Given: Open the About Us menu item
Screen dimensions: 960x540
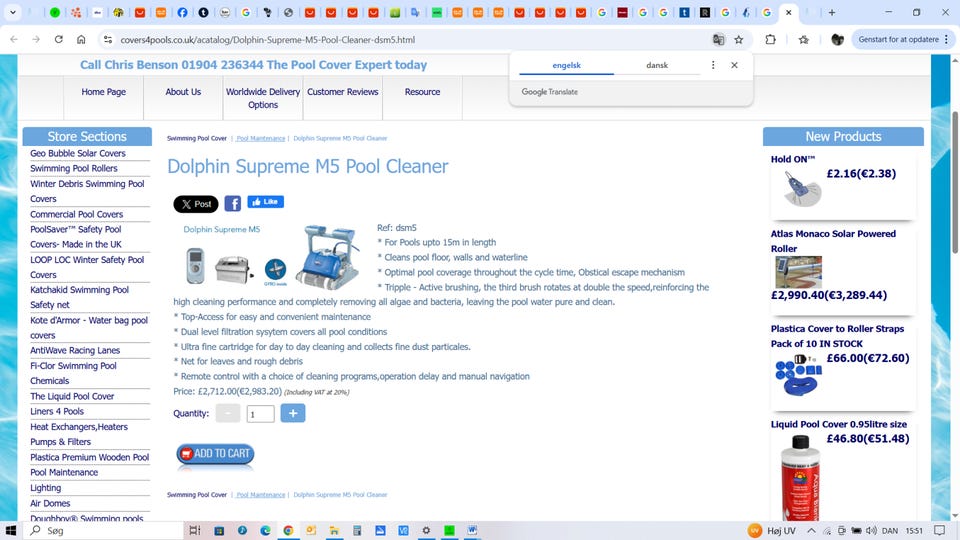Looking at the screenshot, I should point(183,92).
